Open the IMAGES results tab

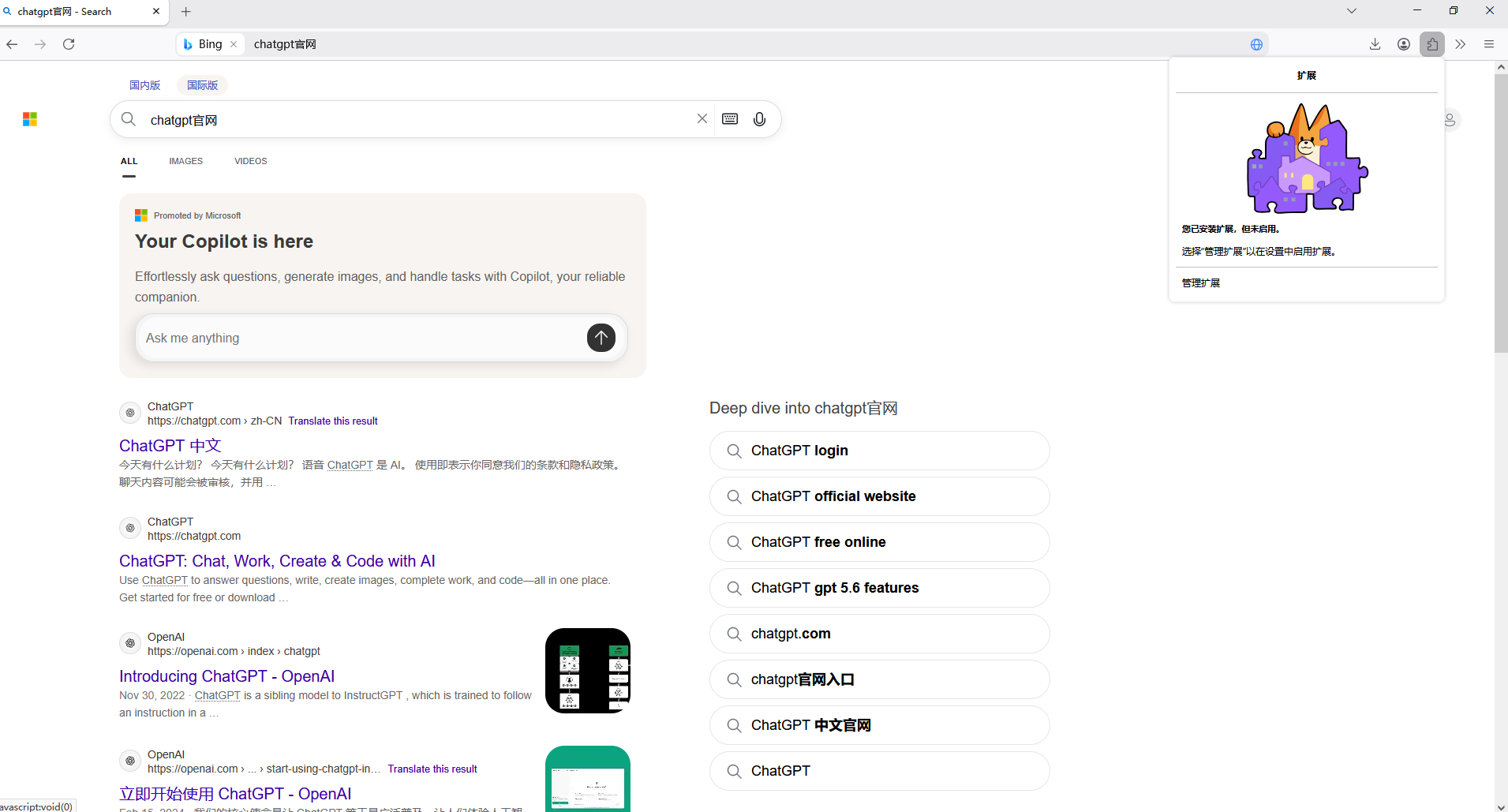click(x=185, y=161)
